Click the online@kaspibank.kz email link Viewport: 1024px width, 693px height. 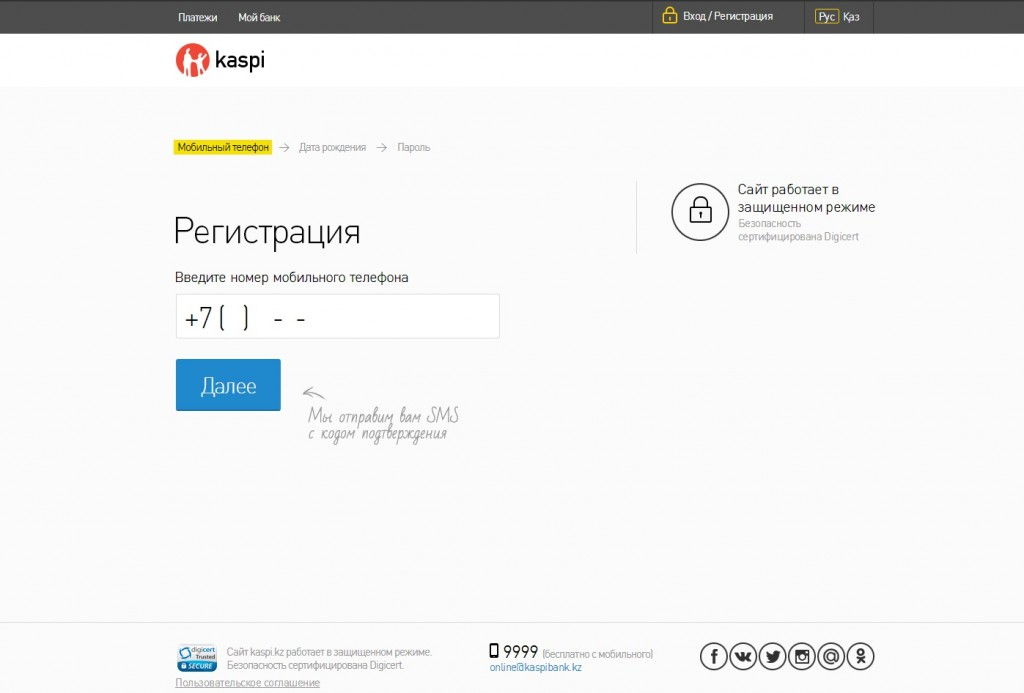pyautogui.click(x=535, y=667)
